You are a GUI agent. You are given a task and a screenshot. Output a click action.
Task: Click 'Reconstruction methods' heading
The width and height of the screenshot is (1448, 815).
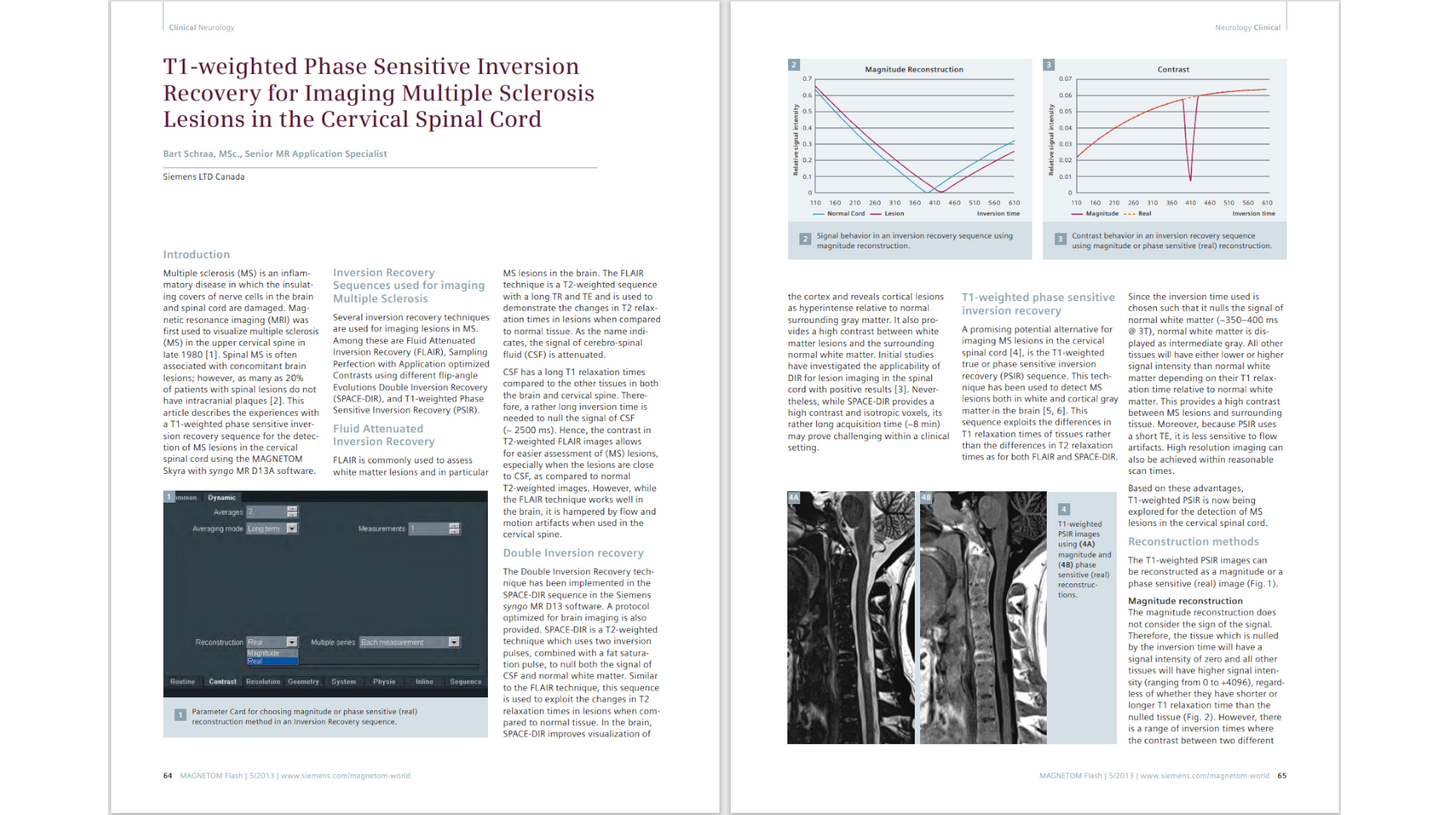(x=1194, y=541)
